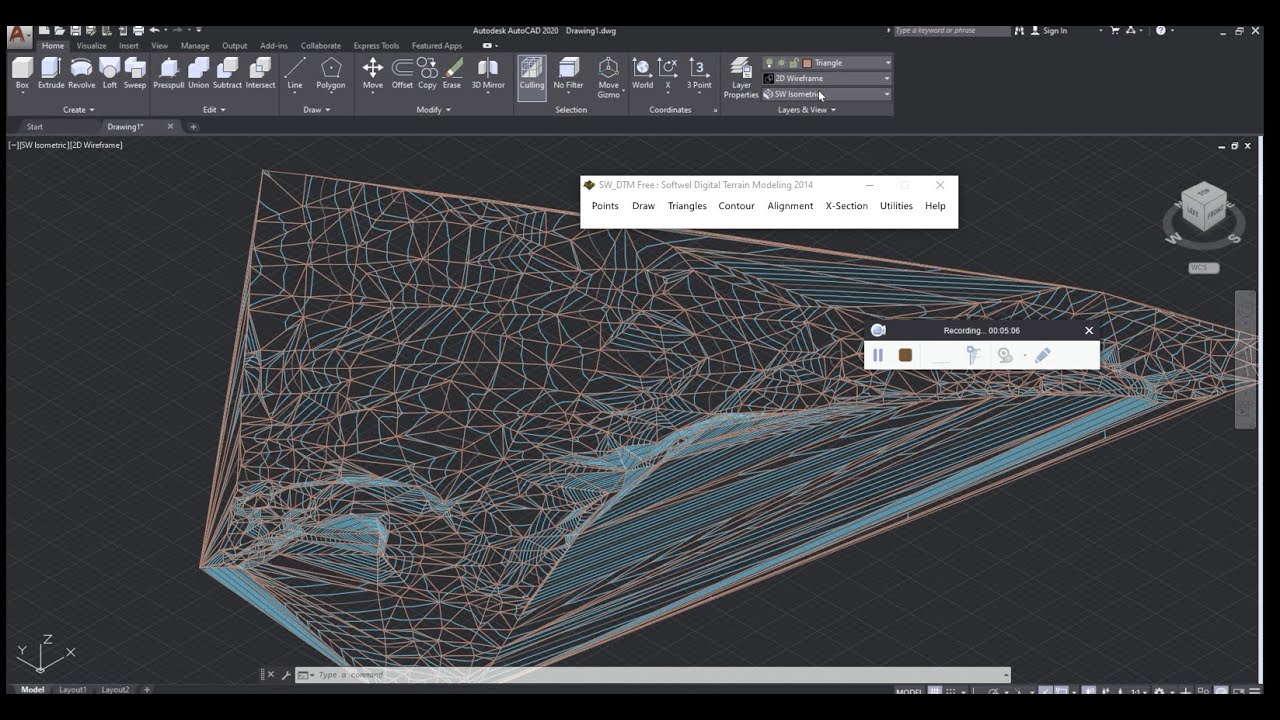Open the 3D Mirror tool
The image size is (1280, 720).
[488, 73]
